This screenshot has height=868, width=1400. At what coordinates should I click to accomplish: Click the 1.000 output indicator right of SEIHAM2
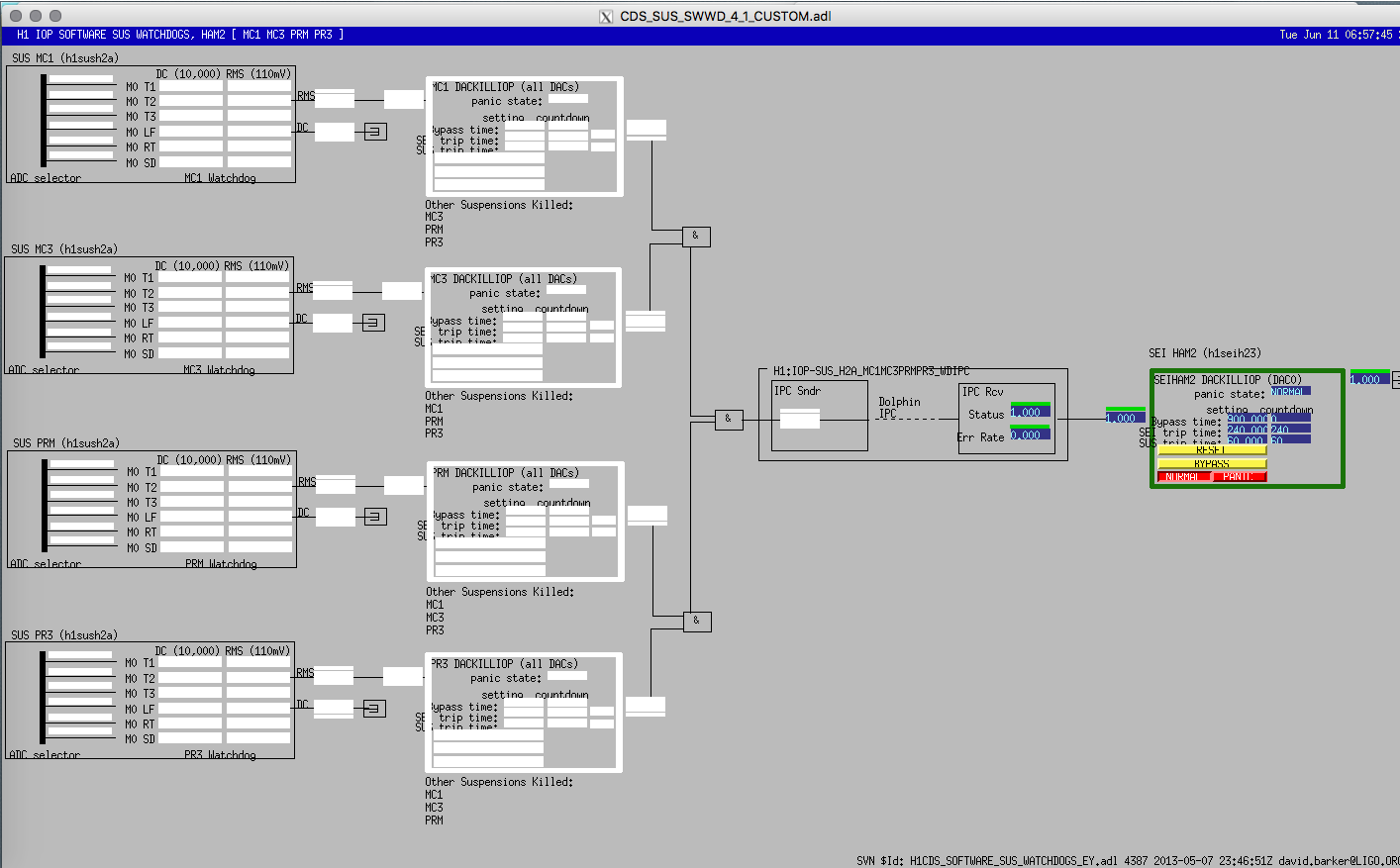pos(1370,379)
